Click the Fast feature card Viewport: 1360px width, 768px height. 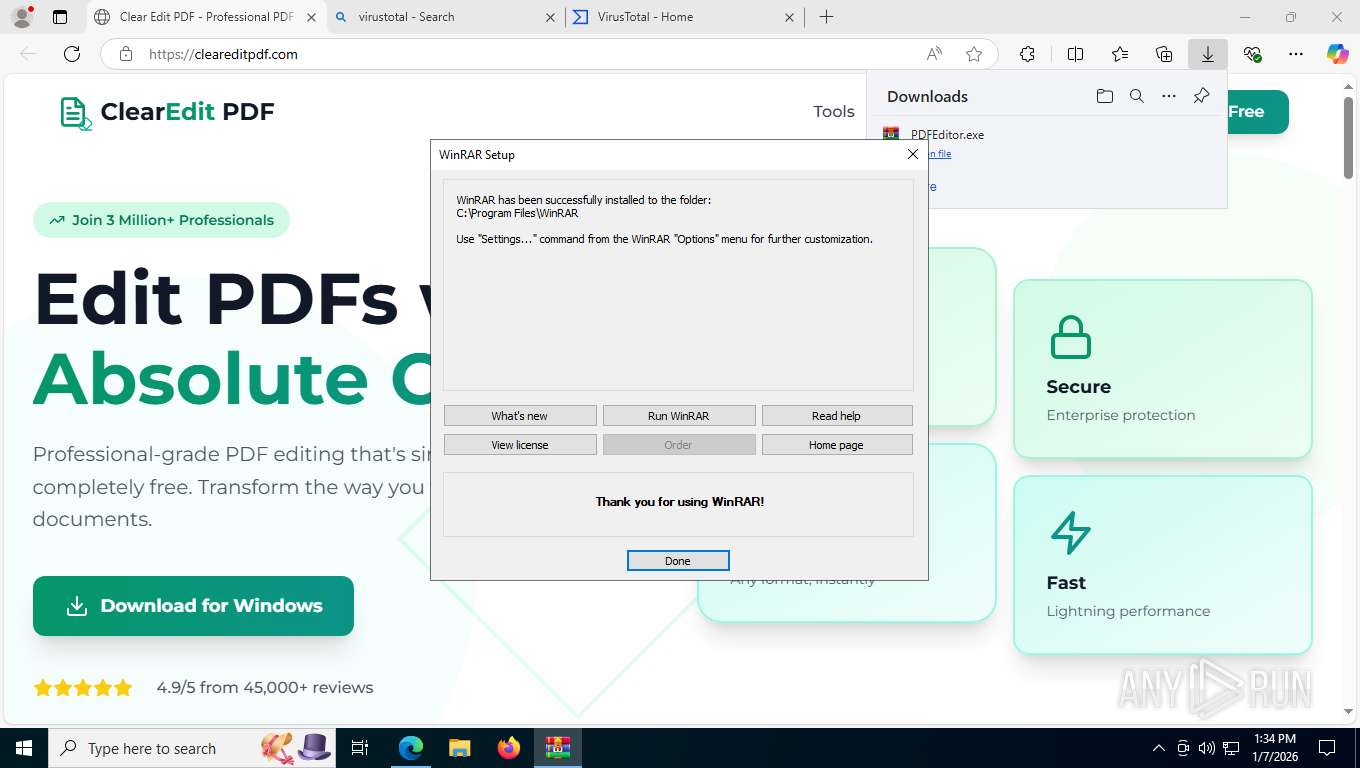(1163, 565)
